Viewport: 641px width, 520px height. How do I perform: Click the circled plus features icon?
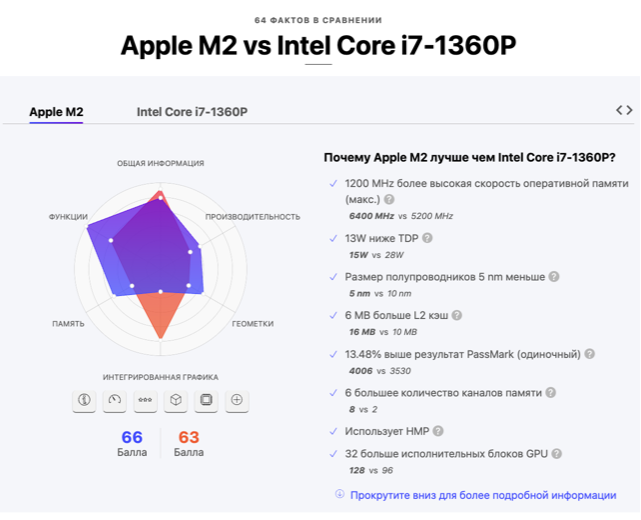(x=237, y=400)
